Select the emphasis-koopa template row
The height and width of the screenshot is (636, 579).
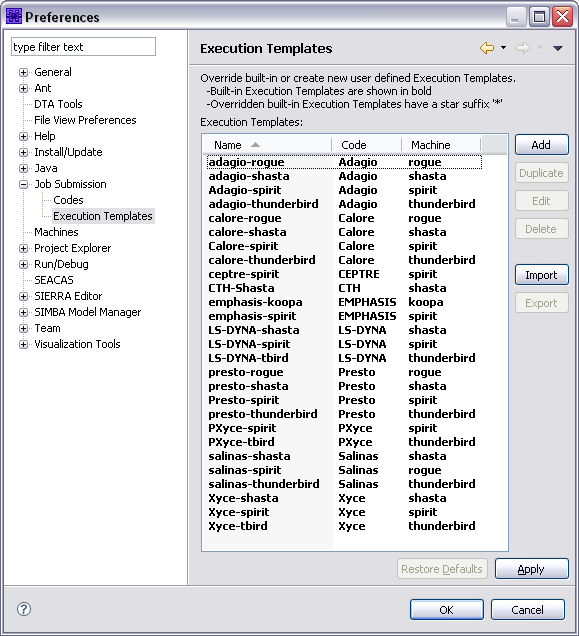[x=344, y=302]
